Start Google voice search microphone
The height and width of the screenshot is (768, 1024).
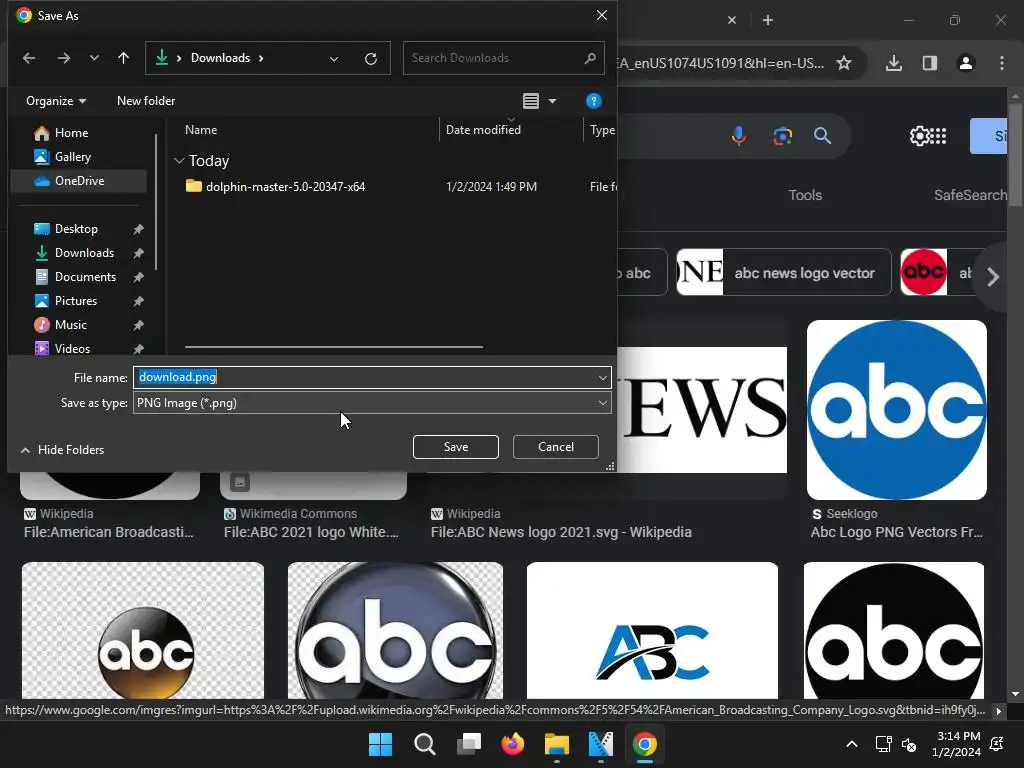point(739,136)
